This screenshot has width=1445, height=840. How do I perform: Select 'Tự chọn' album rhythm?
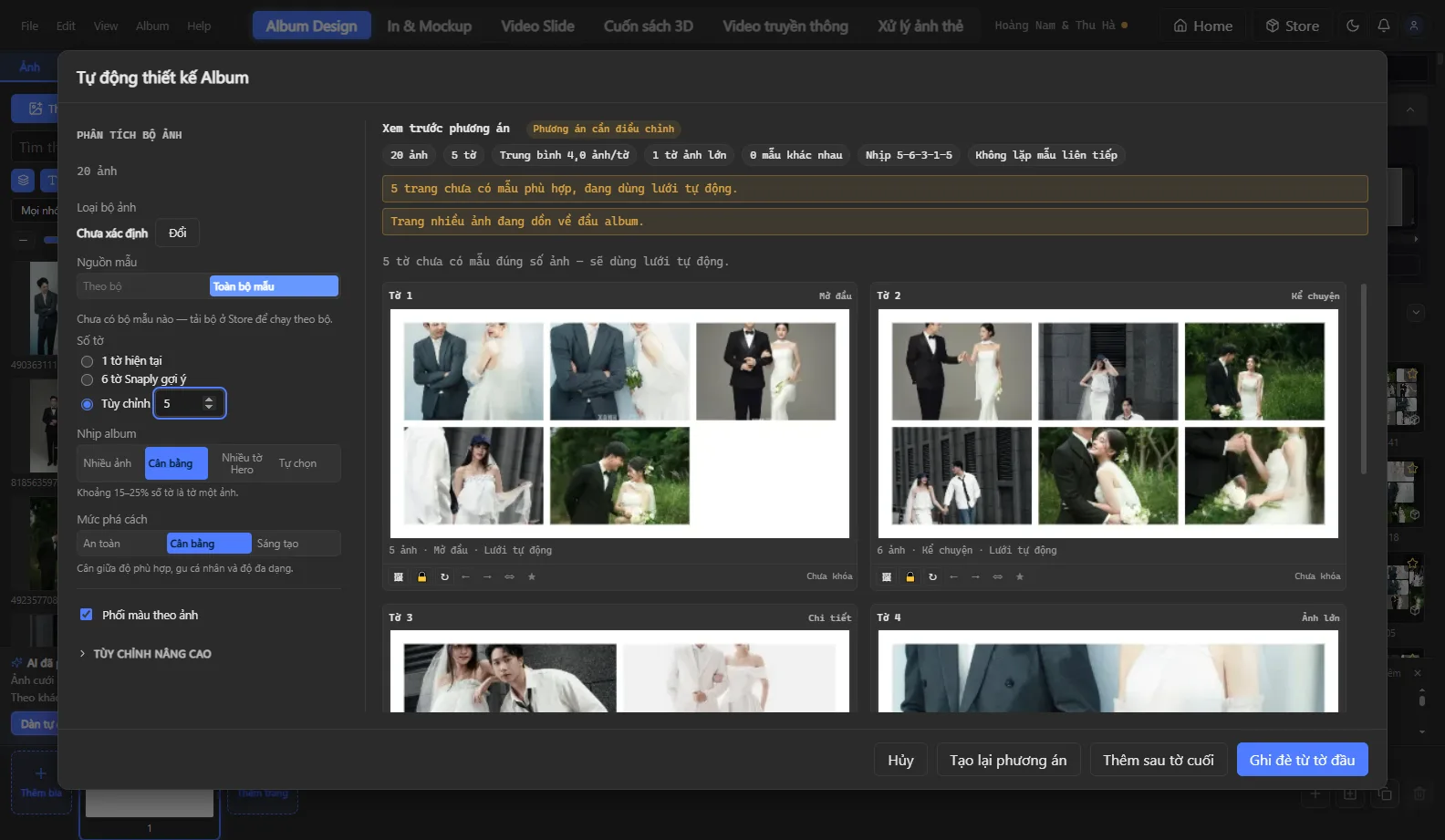tap(297, 463)
